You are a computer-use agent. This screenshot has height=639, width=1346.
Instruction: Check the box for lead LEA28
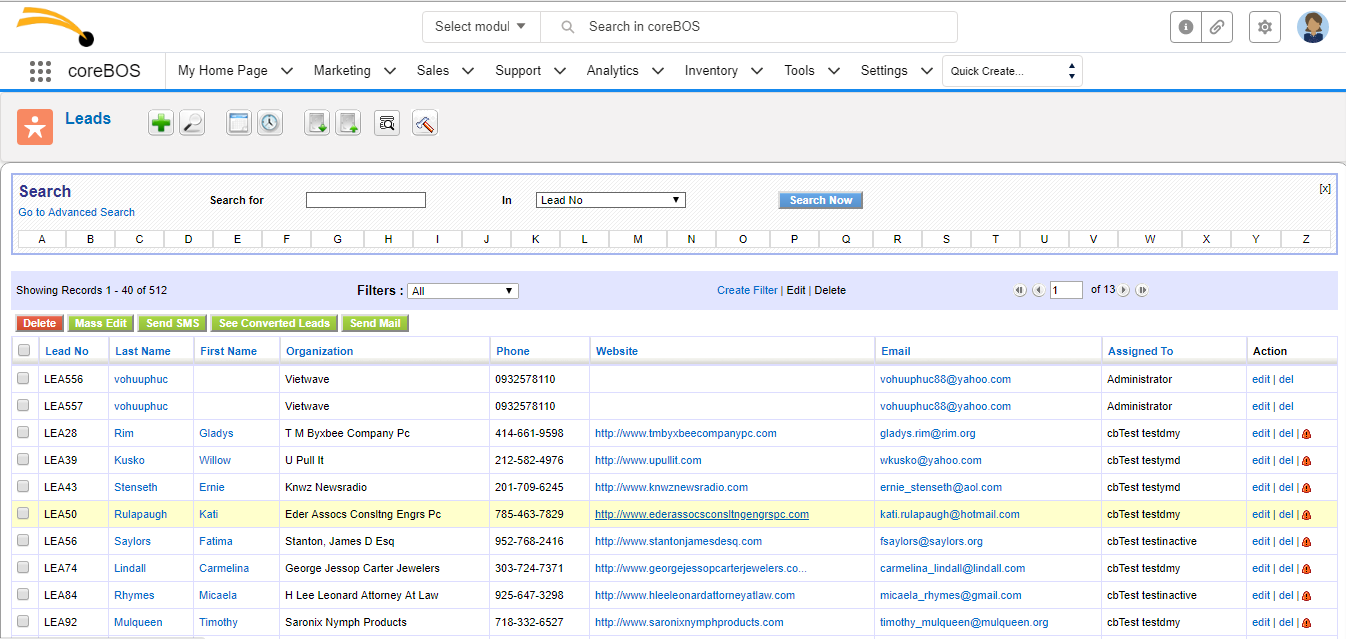click(x=23, y=433)
